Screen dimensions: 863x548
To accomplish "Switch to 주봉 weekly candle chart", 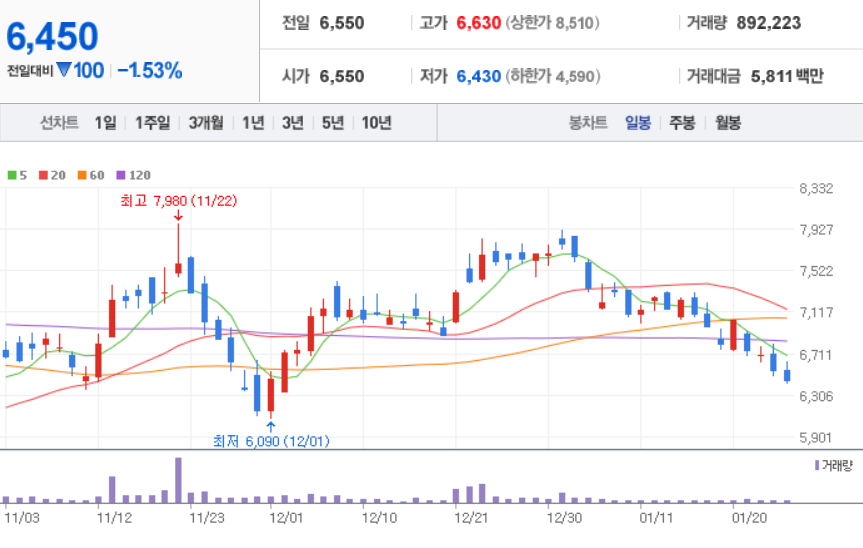I will pos(682,122).
